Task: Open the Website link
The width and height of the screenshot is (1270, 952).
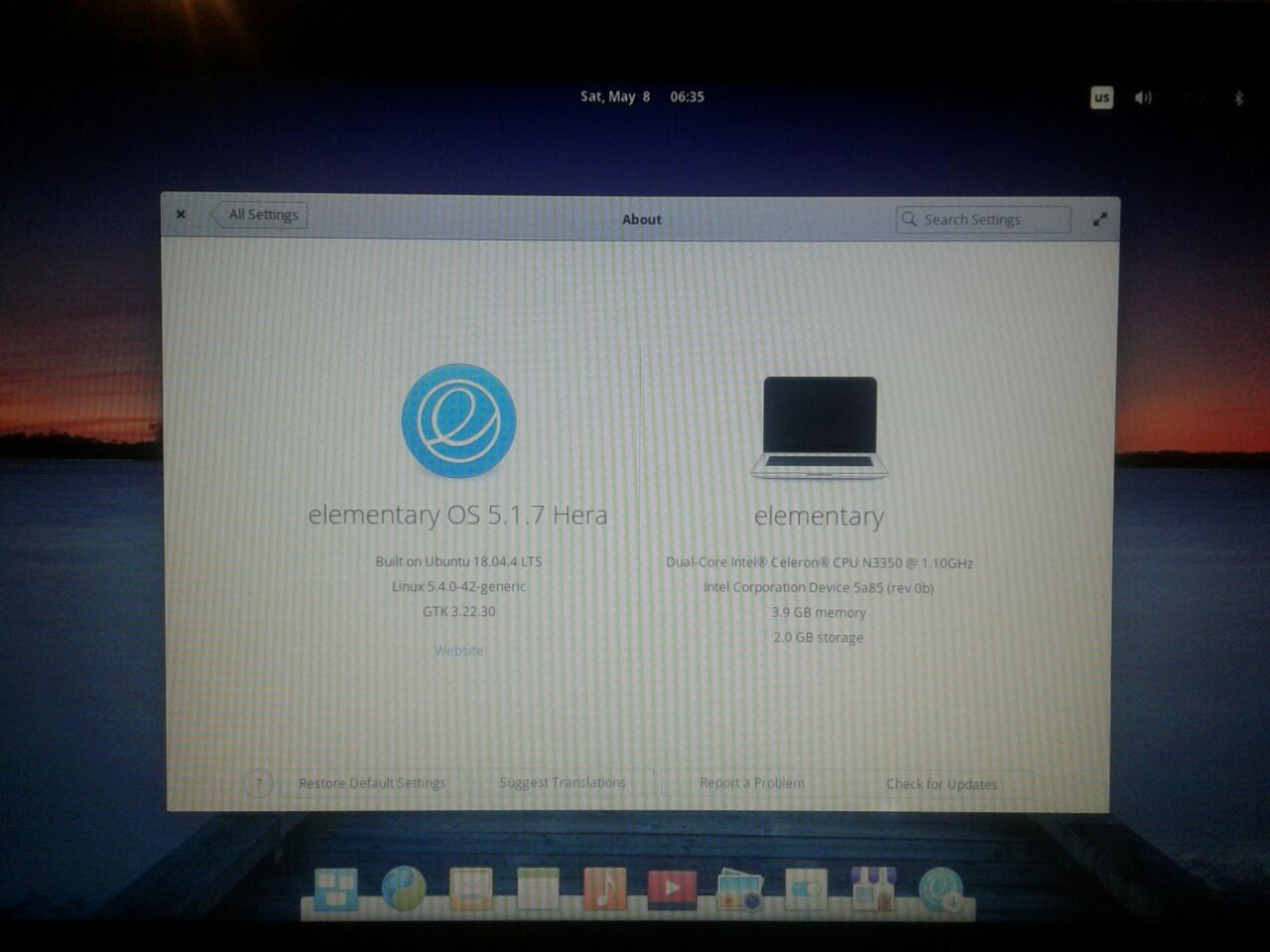Action: click(458, 651)
